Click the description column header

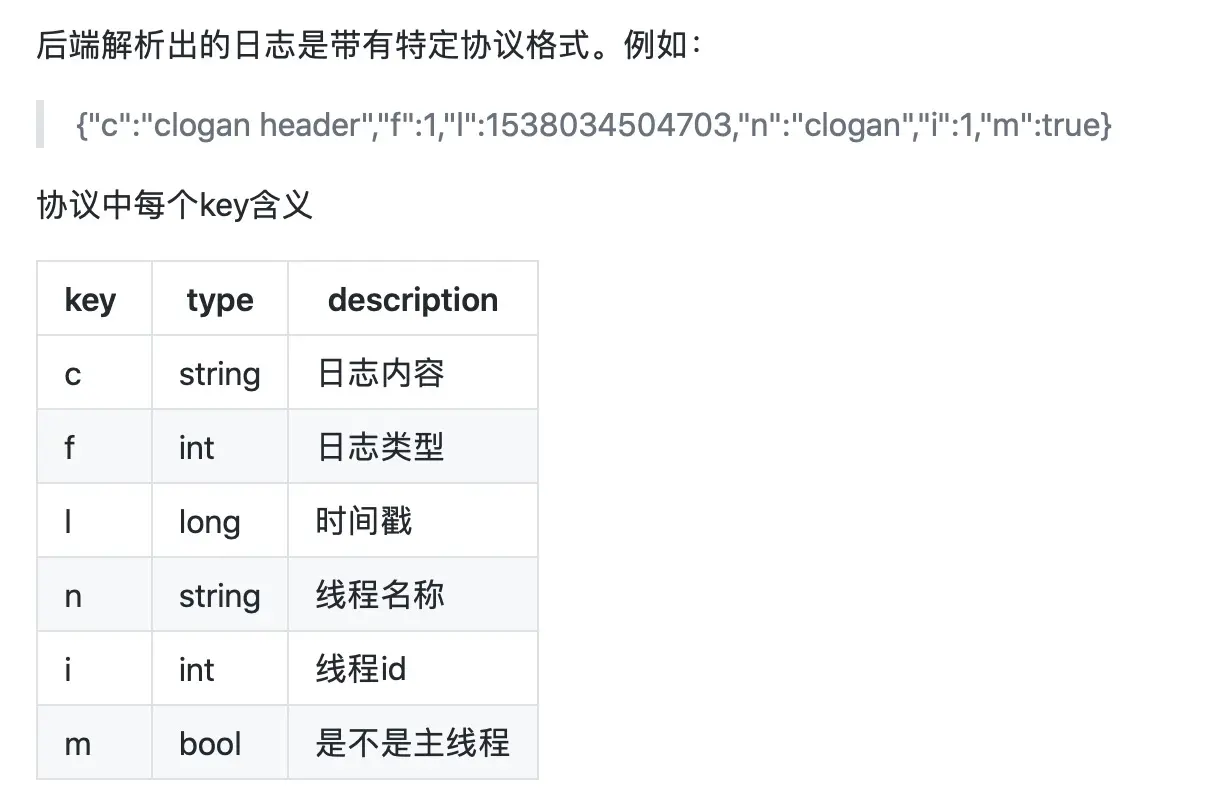pos(413,299)
